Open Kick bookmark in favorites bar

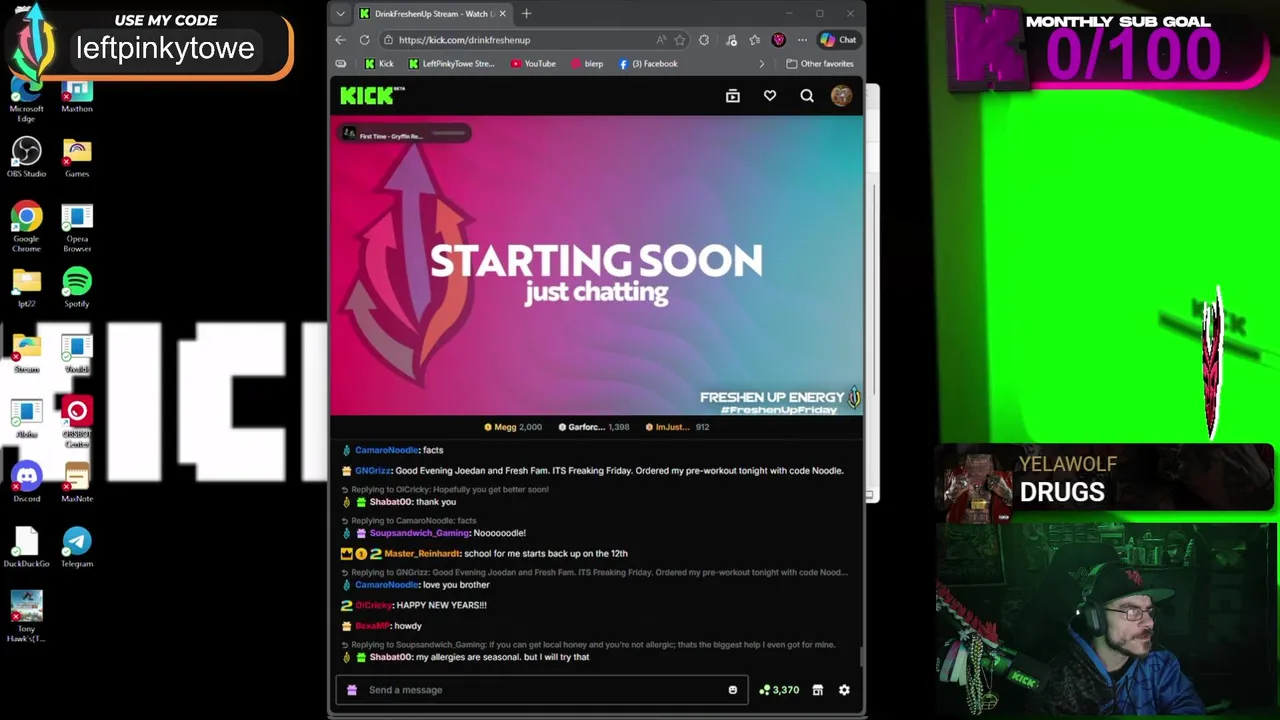click(x=379, y=64)
